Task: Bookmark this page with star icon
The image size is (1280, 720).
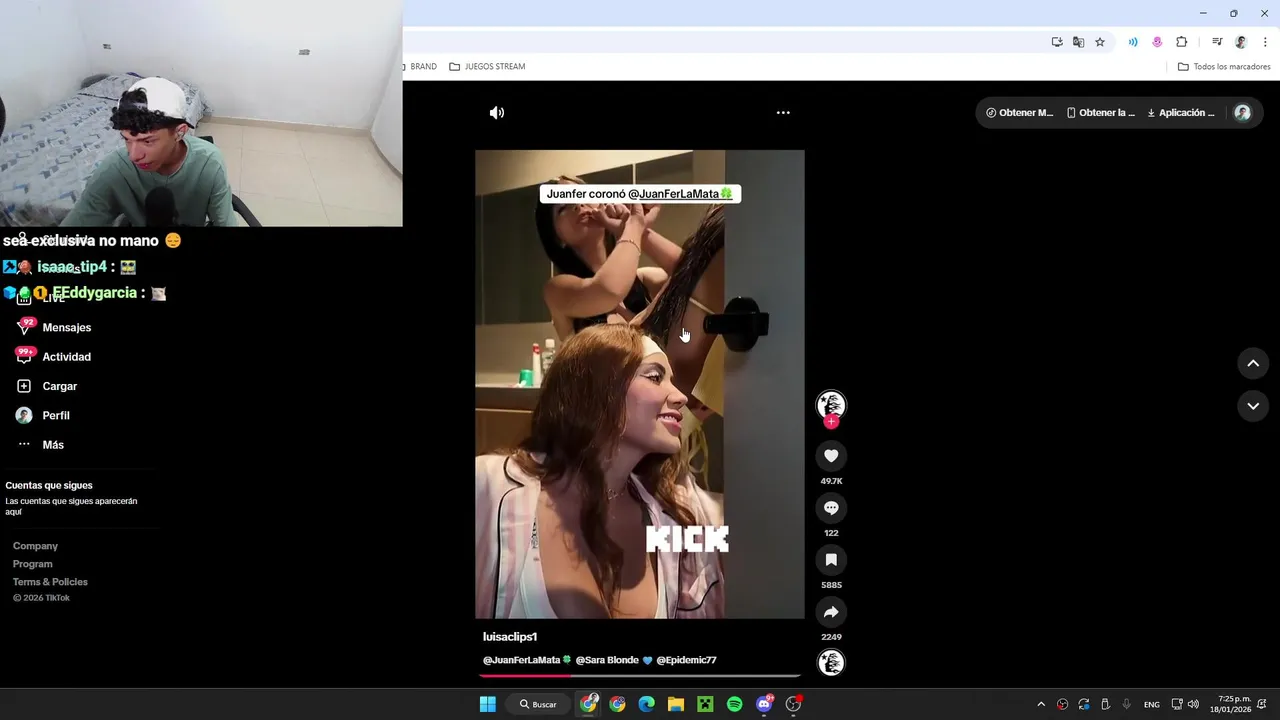Action: (1100, 42)
